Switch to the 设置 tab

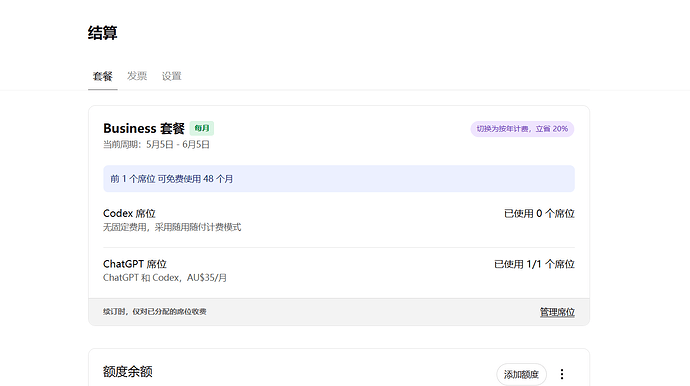pos(172,76)
